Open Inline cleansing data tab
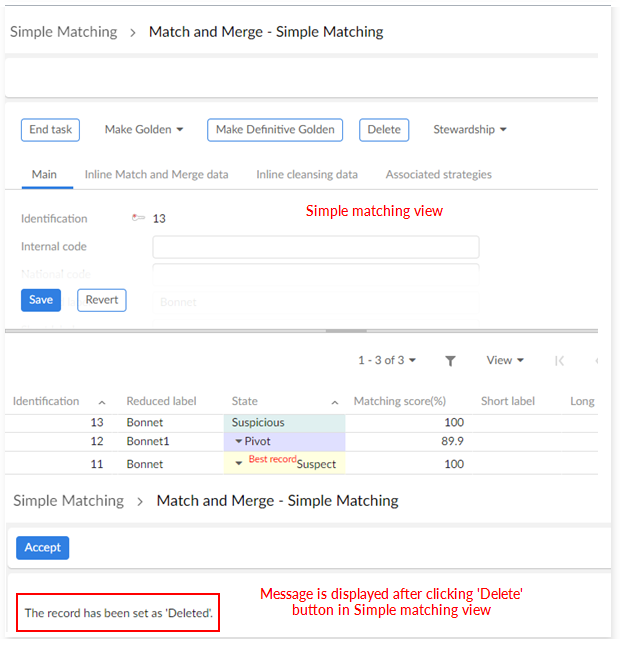 click(307, 175)
